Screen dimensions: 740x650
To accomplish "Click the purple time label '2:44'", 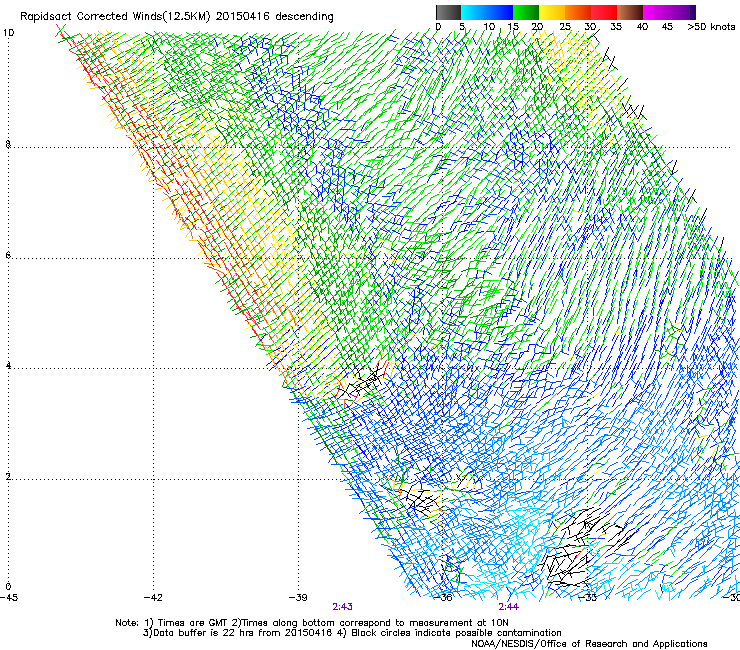I will 509,607.
